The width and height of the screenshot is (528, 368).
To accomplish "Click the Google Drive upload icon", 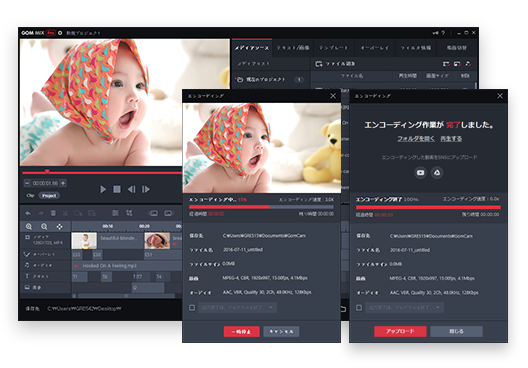I will [437, 173].
